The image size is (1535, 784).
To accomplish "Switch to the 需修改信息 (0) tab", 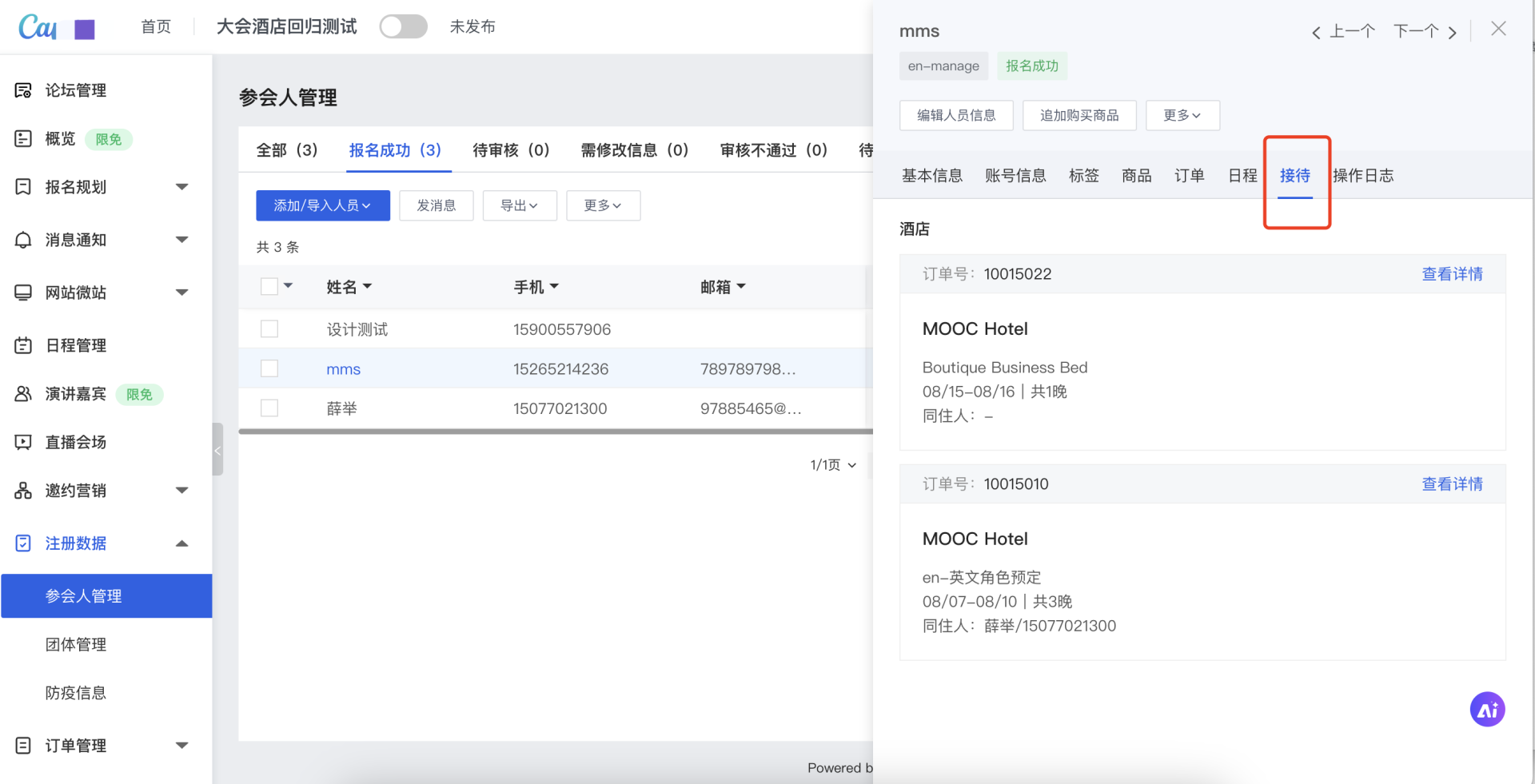I will click(x=635, y=150).
